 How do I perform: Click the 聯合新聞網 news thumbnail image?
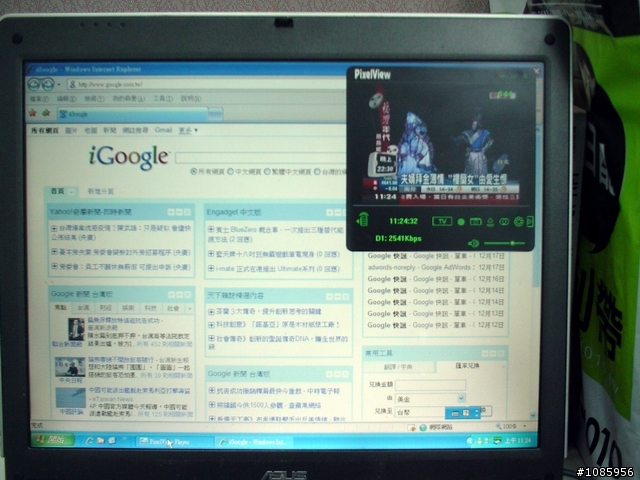click(76, 329)
